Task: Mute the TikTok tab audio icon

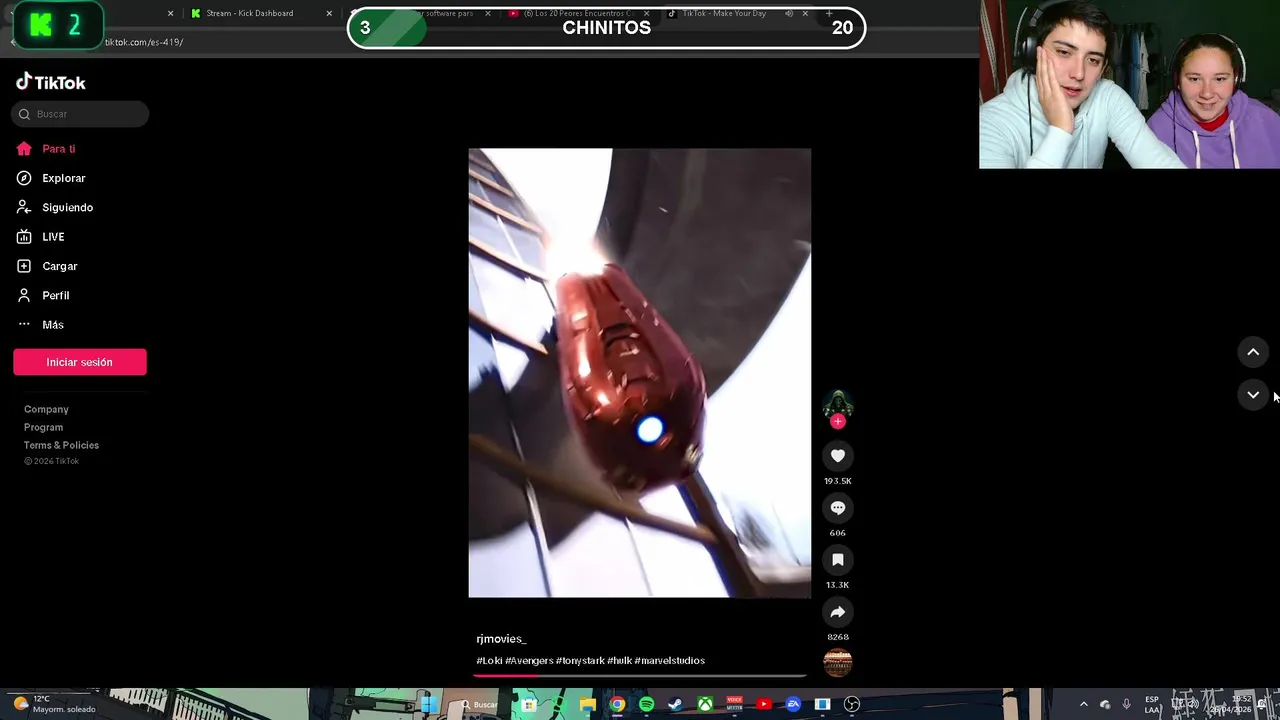Action: point(789,13)
